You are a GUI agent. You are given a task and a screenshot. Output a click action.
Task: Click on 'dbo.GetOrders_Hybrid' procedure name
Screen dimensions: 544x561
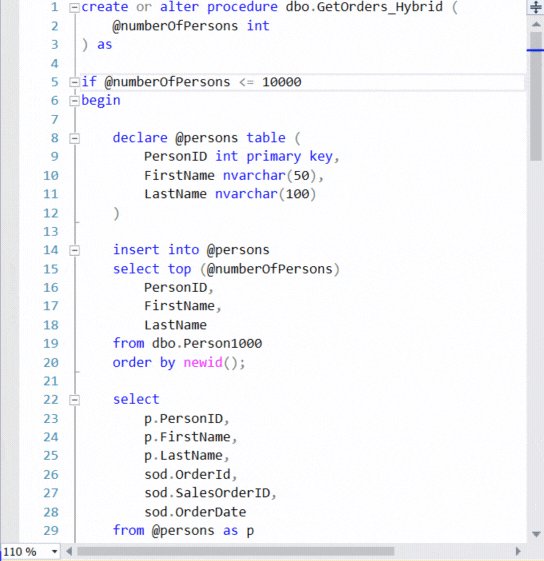tap(364, 7)
